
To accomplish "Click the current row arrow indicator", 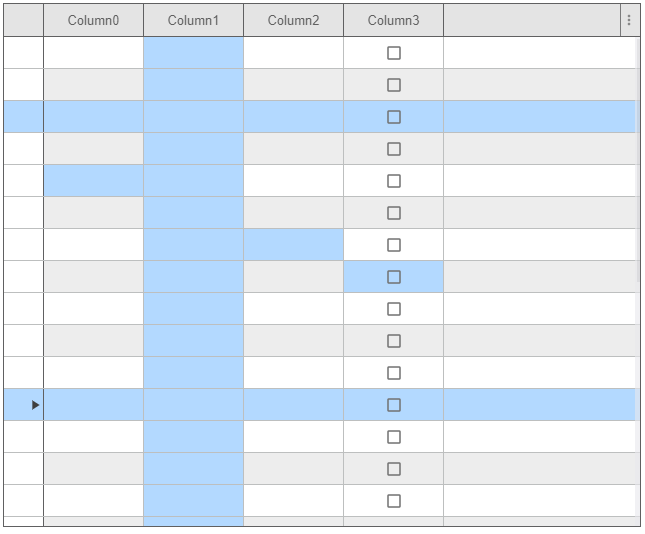I will tap(36, 405).
